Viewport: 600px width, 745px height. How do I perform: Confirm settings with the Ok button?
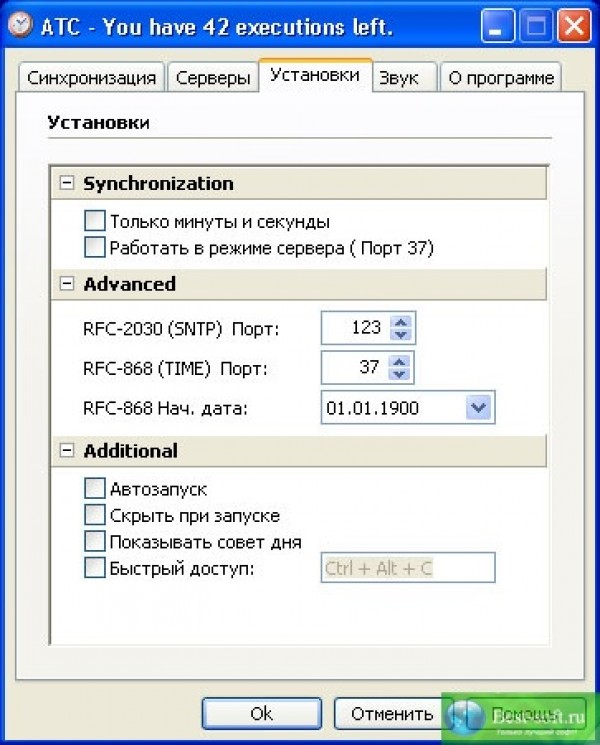[x=262, y=713]
